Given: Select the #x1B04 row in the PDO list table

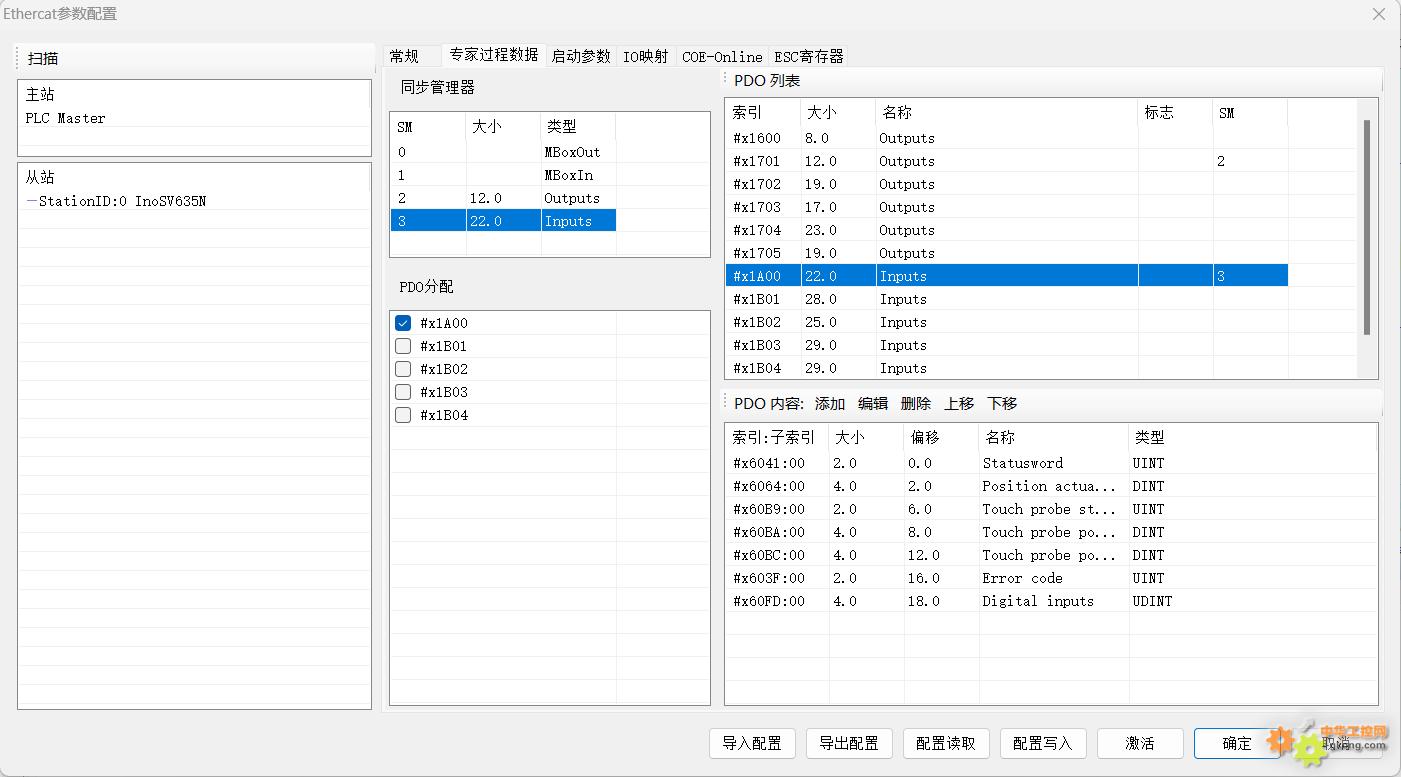Looking at the screenshot, I should coord(1007,368).
